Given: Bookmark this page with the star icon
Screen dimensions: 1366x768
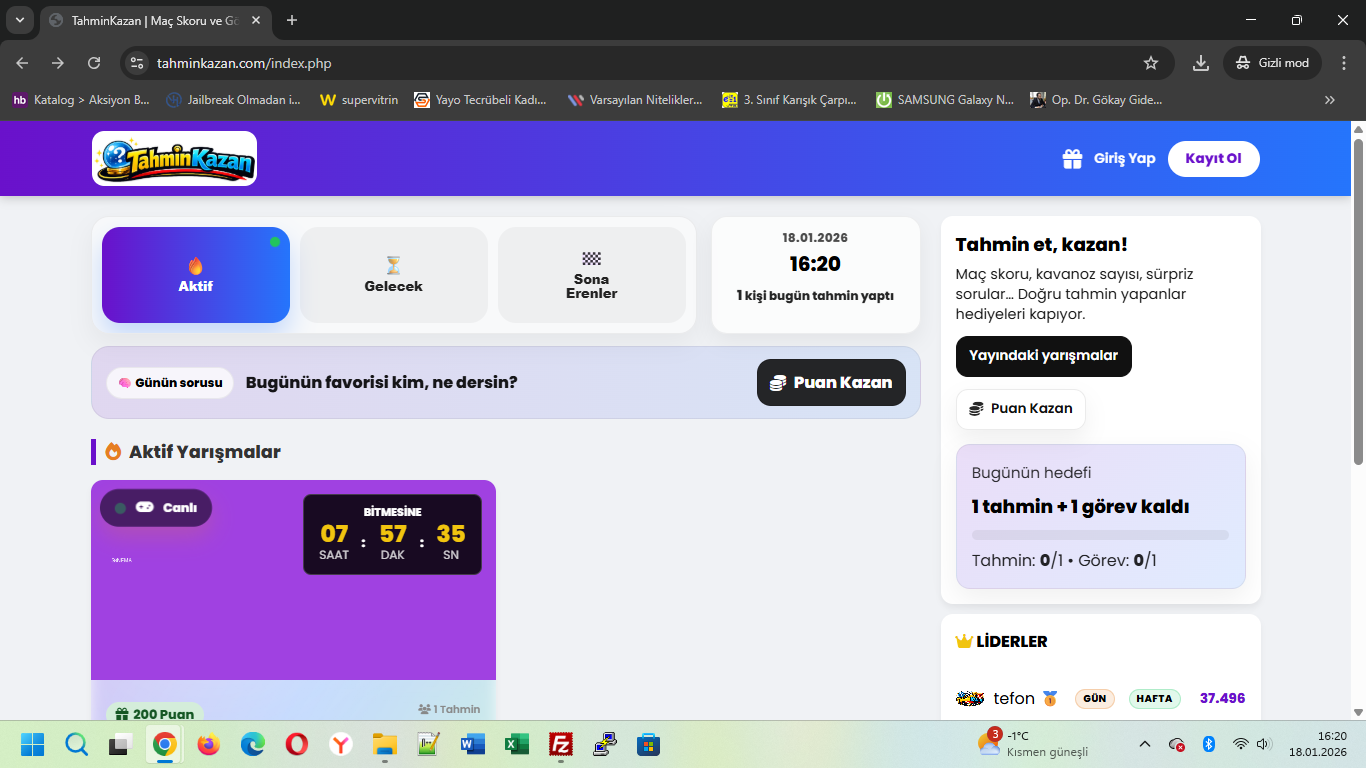Looking at the screenshot, I should point(1150,63).
